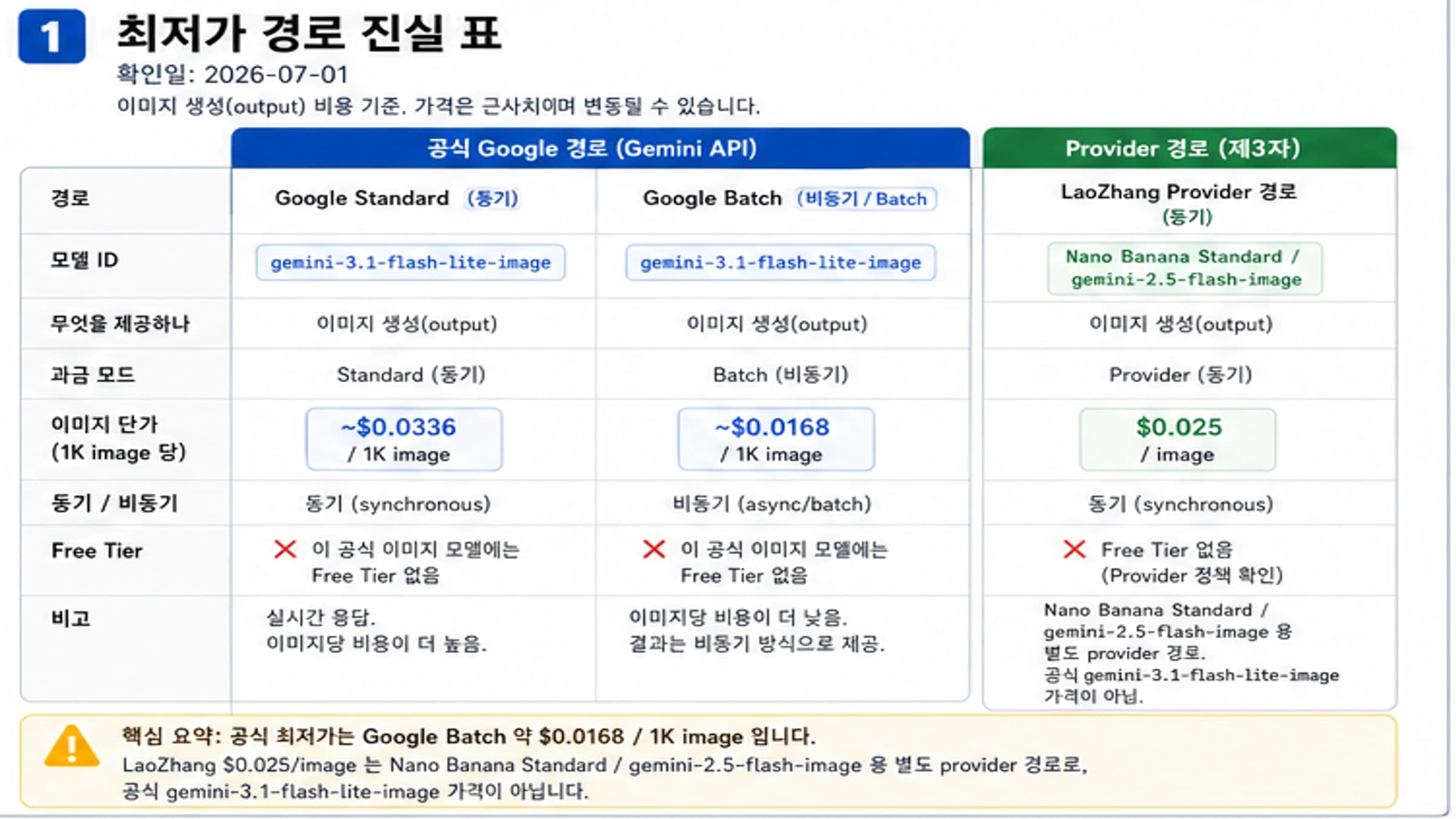Click the Google Batch model ID chip
1456x819 pixels.
coord(781,263)
